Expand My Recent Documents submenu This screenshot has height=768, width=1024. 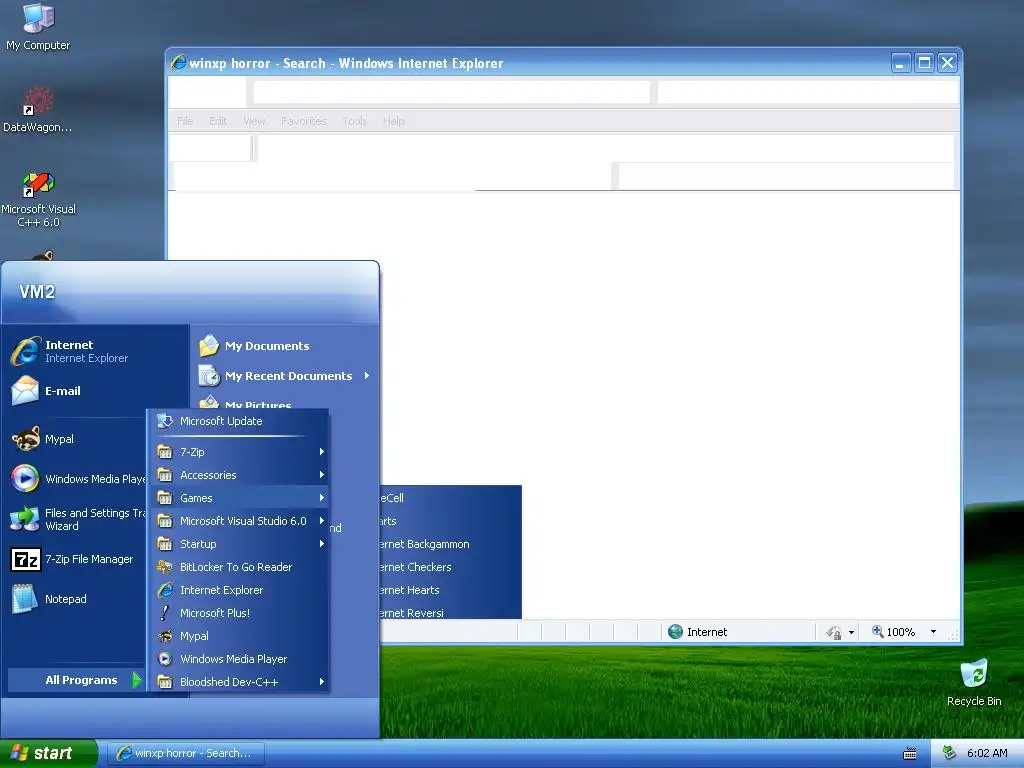[x=285, y=376]
